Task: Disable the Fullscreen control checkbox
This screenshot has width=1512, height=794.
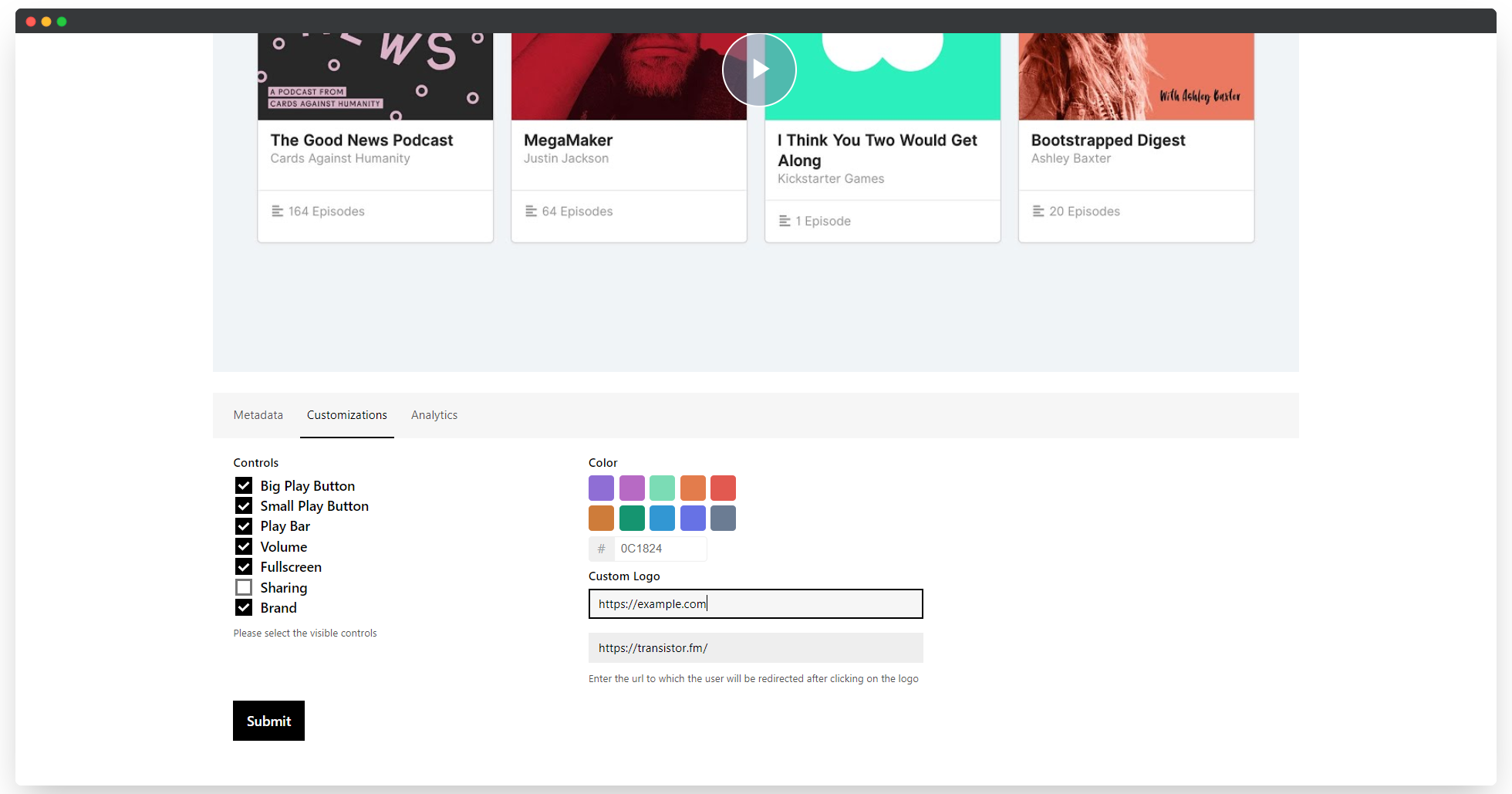Action: 244,566
